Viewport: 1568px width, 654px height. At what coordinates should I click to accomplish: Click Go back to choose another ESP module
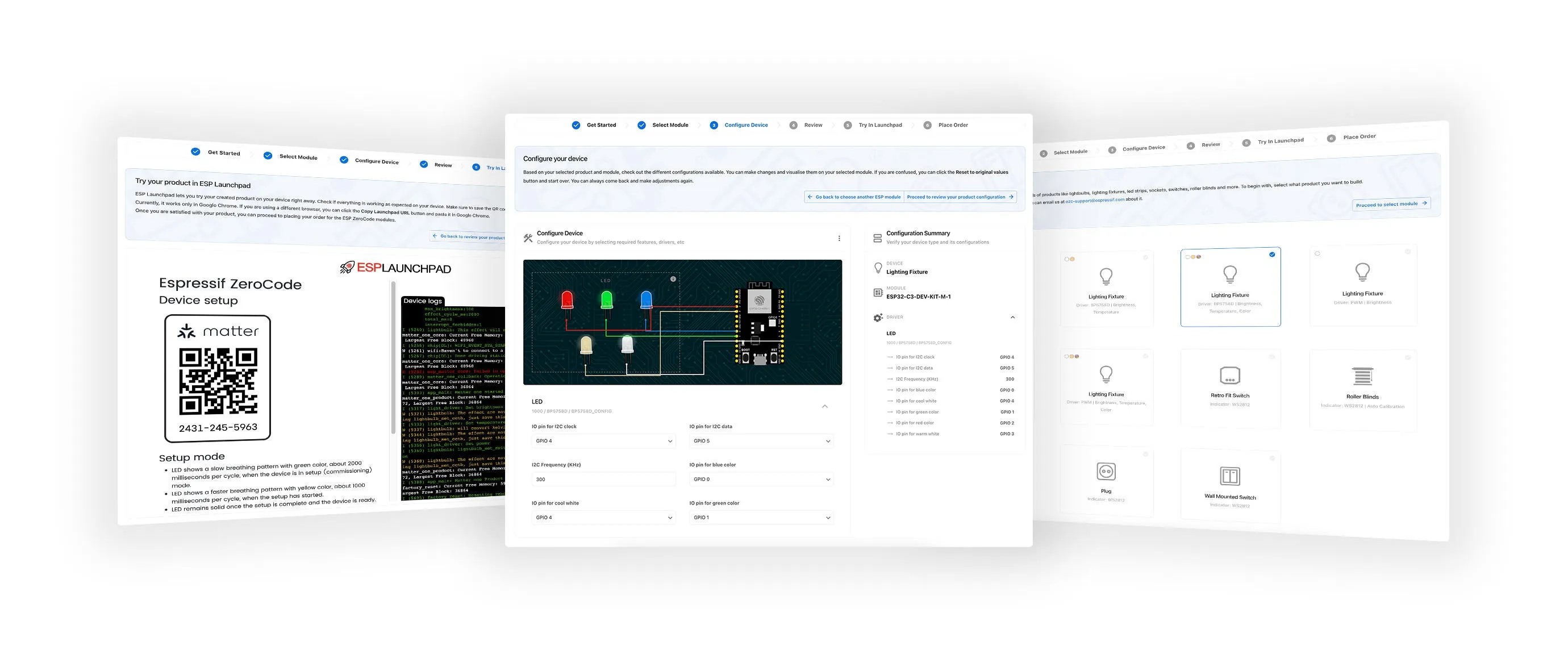[854, 197]
